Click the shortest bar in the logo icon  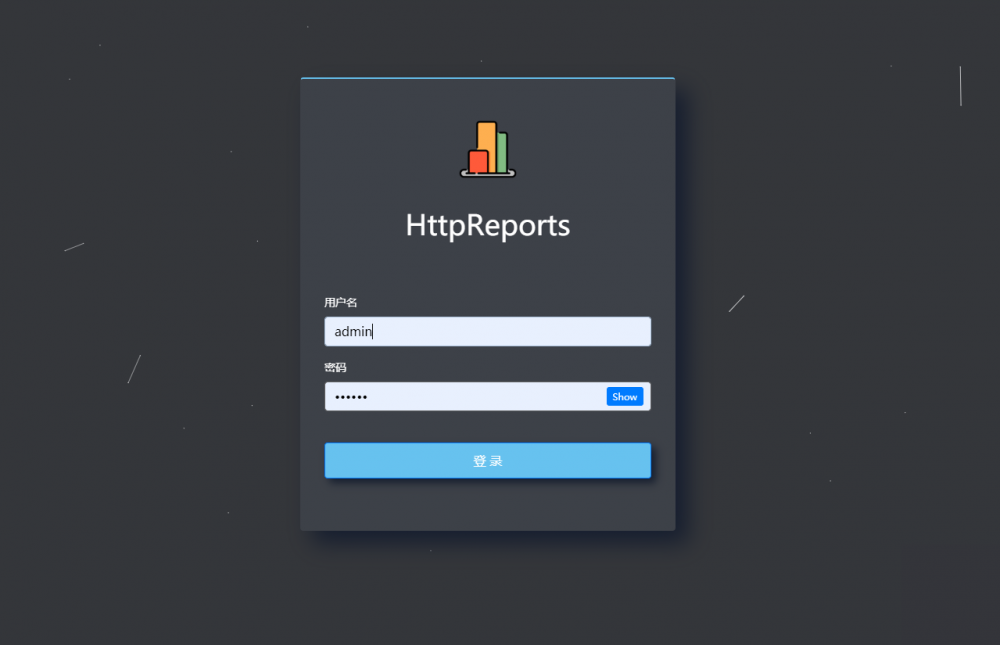coord(478,162)
